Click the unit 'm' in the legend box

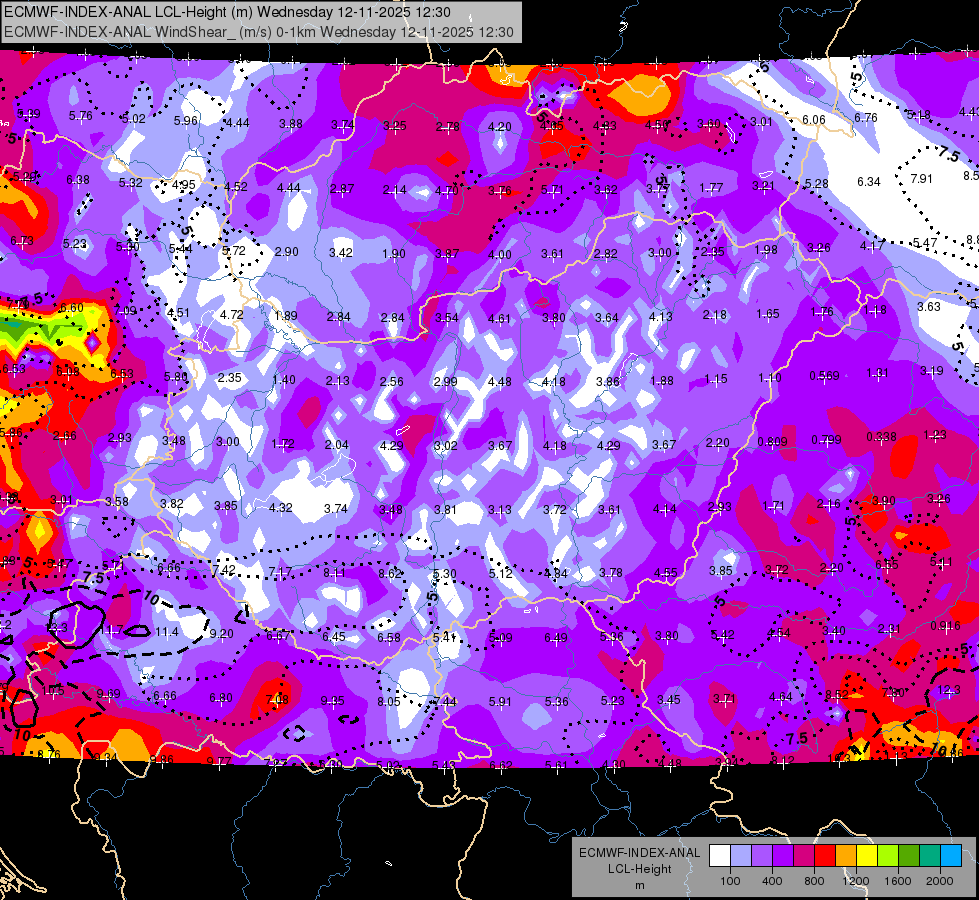coord(639,885)
